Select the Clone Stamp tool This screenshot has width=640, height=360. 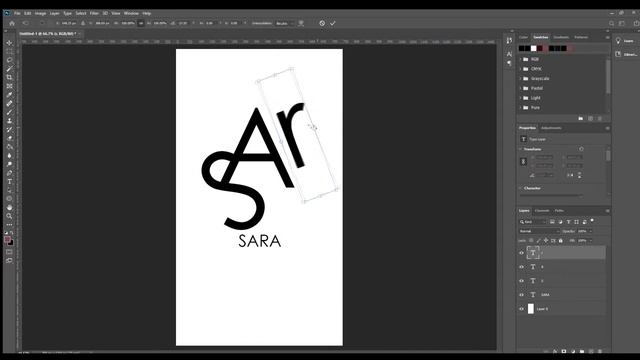coord(9,121)
